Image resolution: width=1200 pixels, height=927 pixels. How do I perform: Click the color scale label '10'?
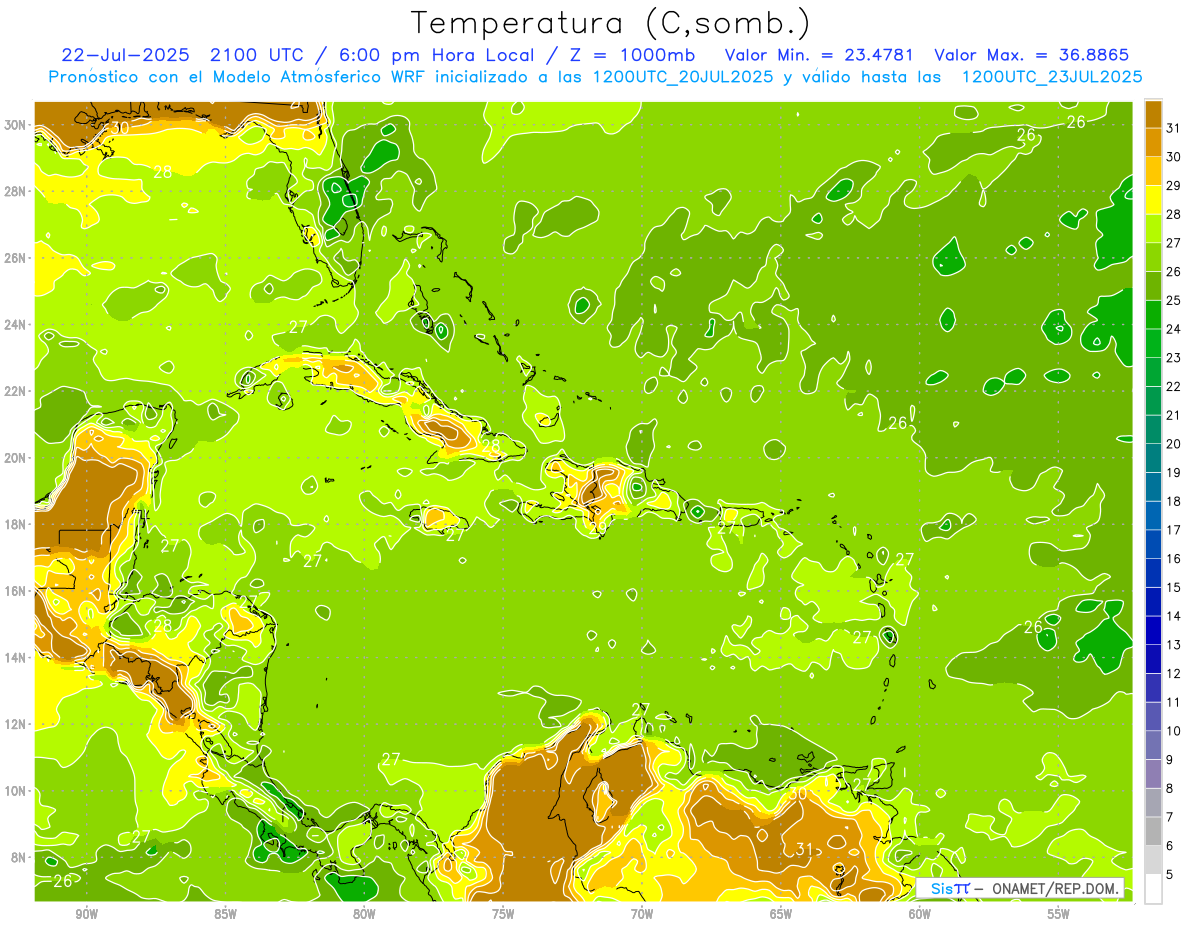point(1174,731)
